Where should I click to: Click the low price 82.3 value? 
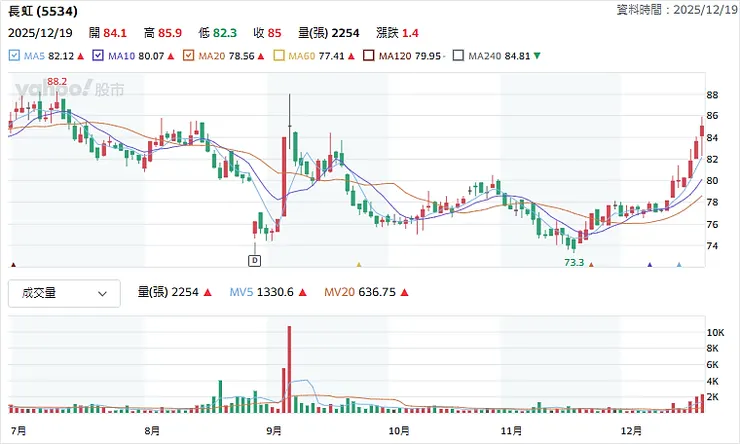point(225,33)
